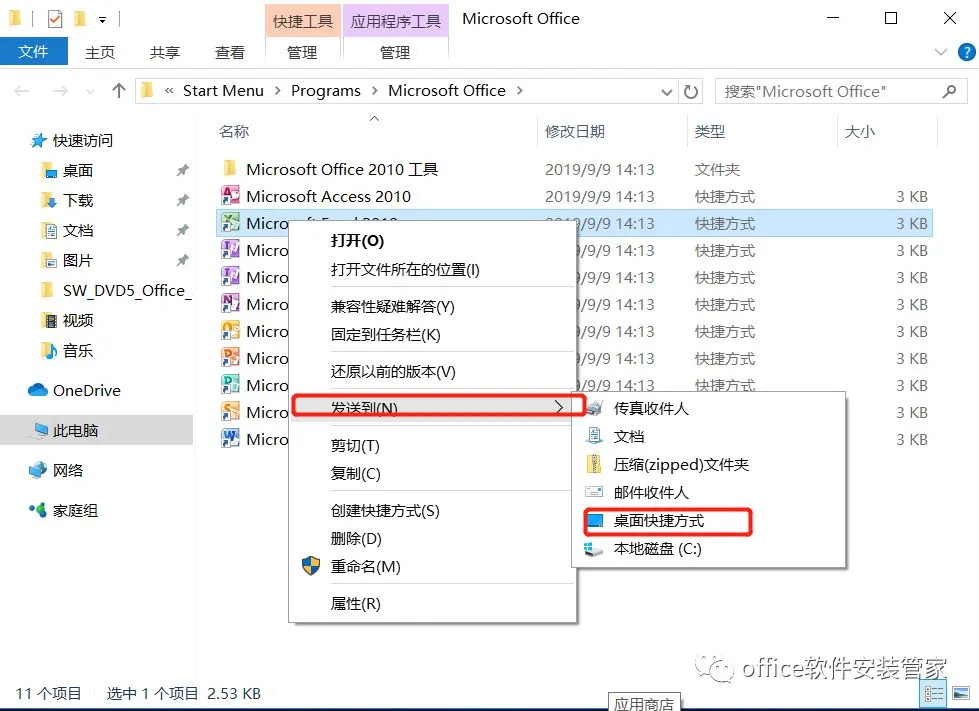Viewport: 979px width, 711px height.
Task: Open 管理 tab under 快捷工具
Action: pyautogui.click(x=302, y=52)
